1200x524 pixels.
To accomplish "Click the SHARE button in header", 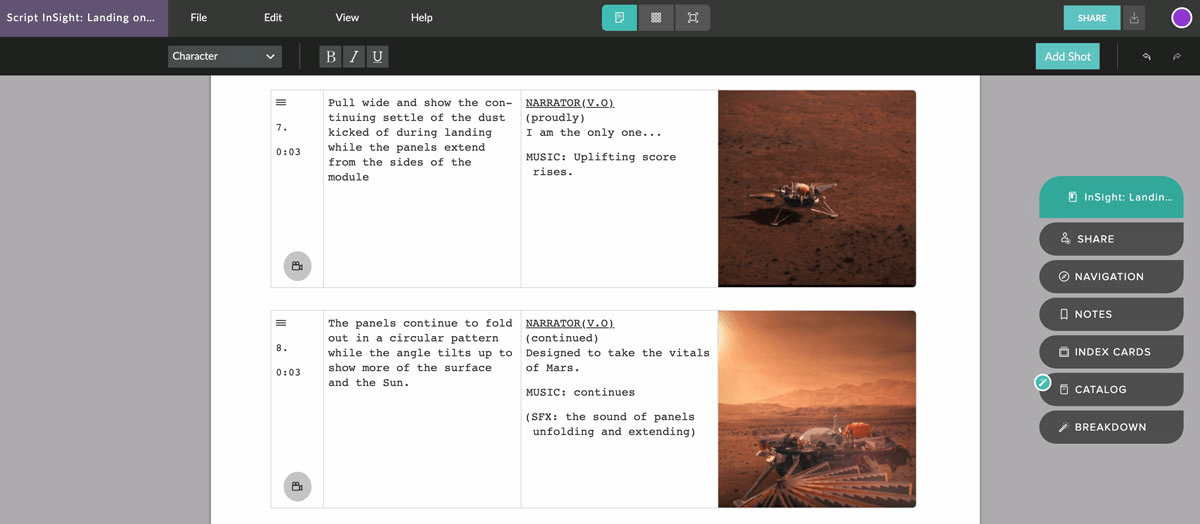I will (1092, 18).
